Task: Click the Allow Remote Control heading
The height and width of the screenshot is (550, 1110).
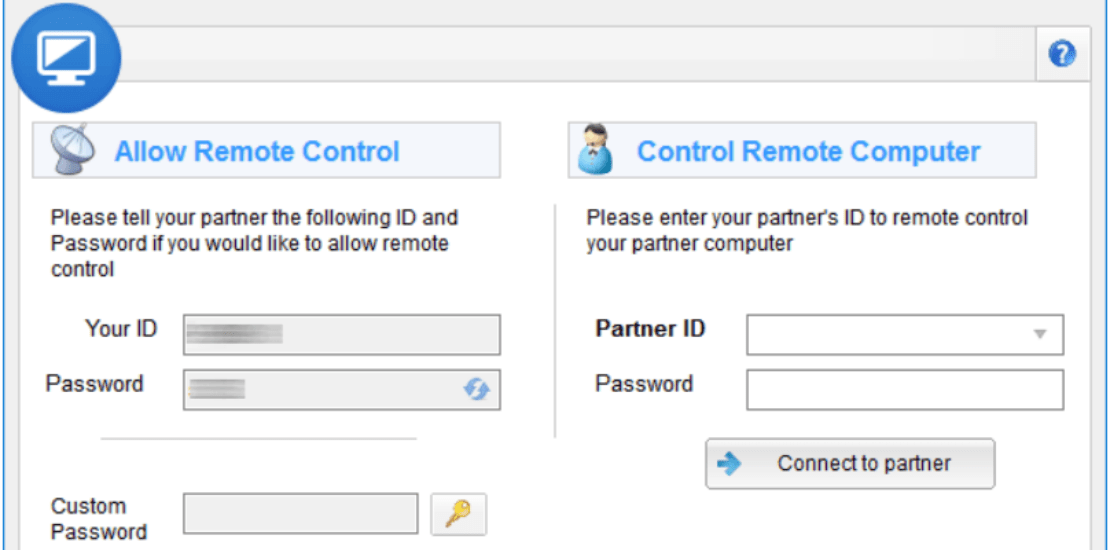Action: [x=257, y=151]
